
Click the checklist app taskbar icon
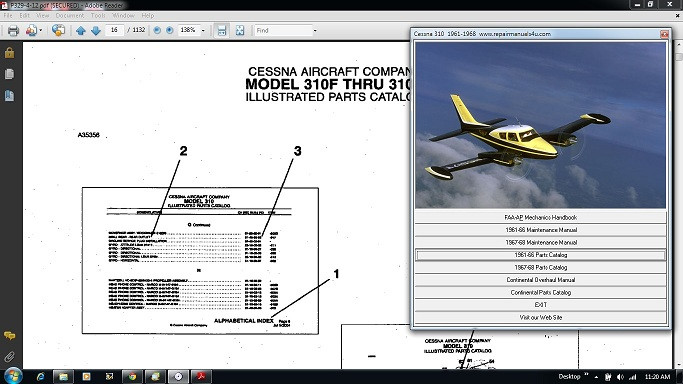click(109, 376)
